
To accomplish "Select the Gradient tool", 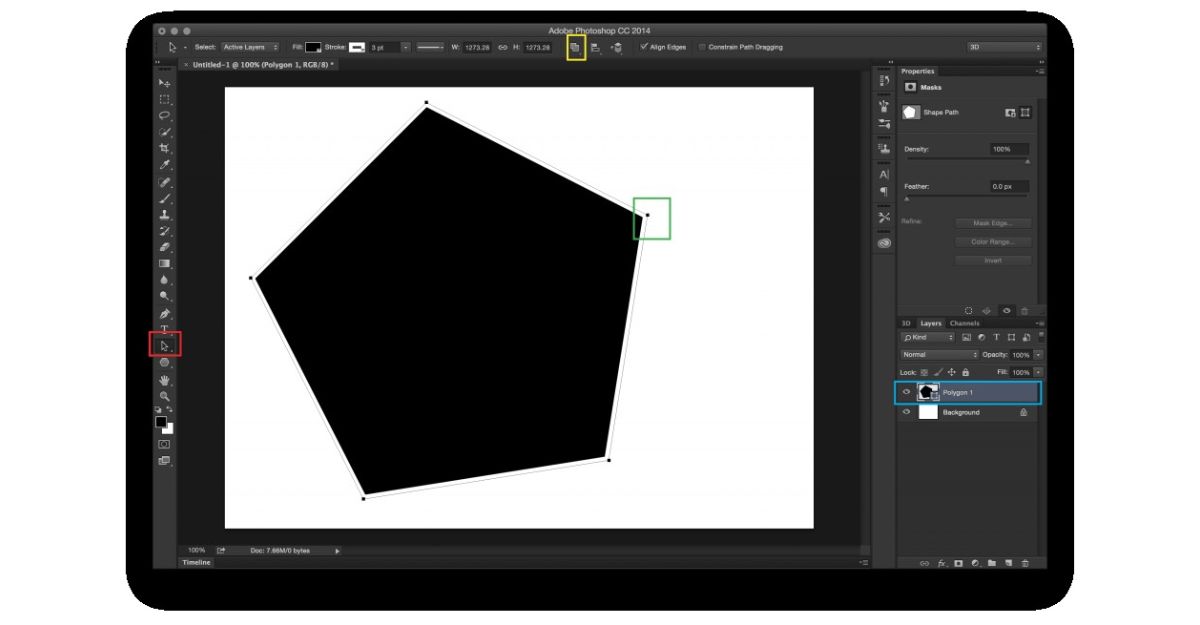I will pos(164,264).
